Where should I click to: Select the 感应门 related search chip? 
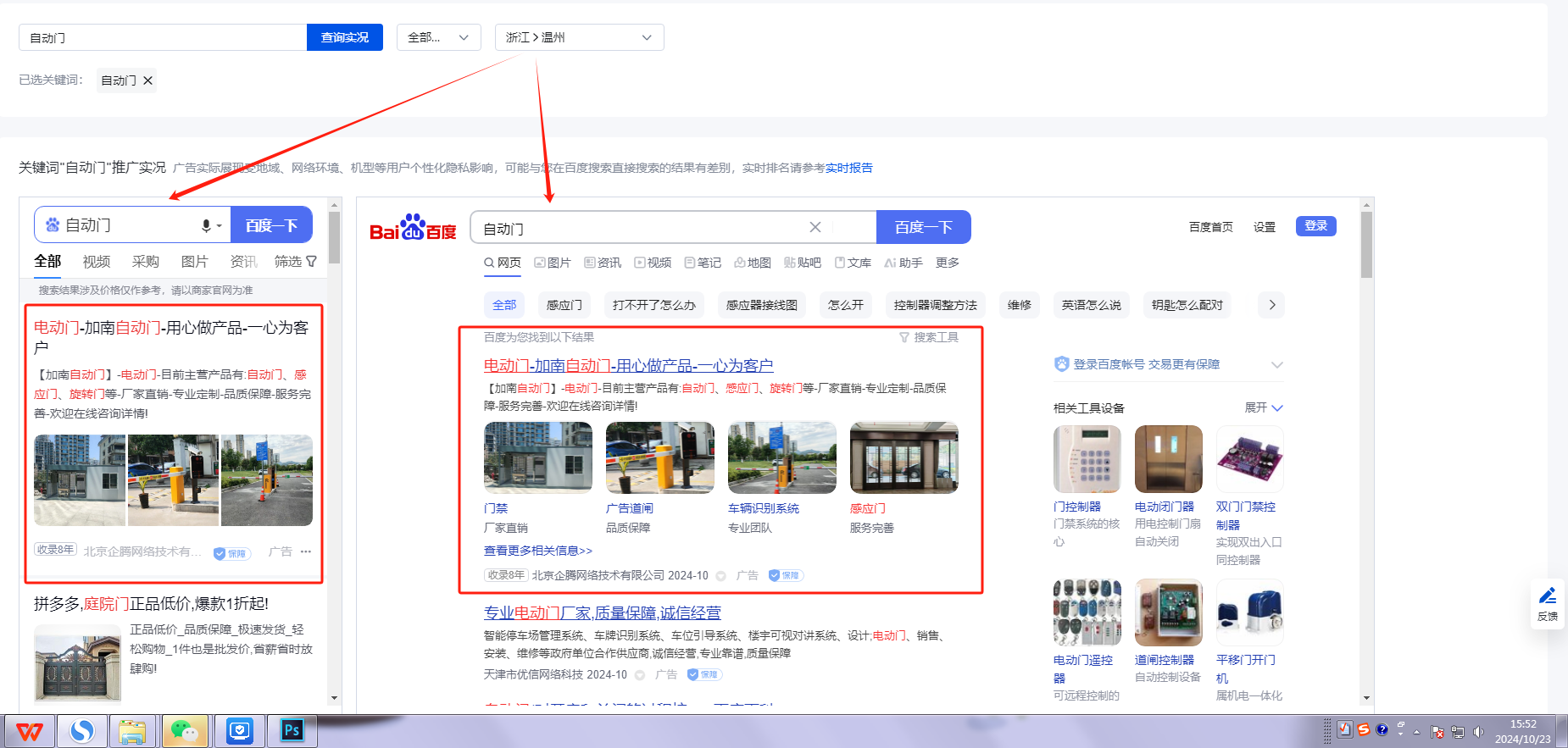pyautogui.click(x=564, y=305)
